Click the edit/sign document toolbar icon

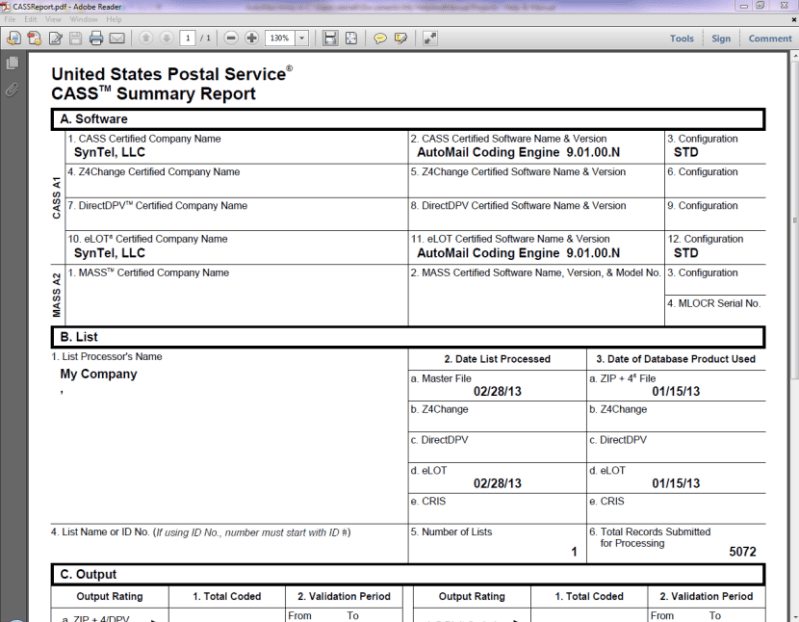coord(55,38)
